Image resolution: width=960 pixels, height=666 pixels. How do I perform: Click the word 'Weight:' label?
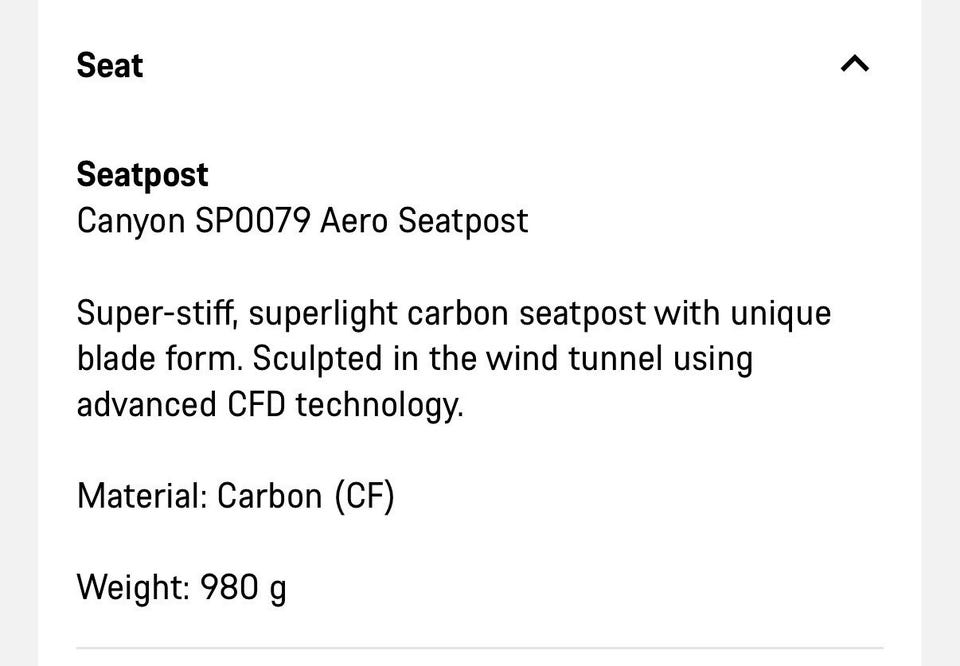pos(133,588)
